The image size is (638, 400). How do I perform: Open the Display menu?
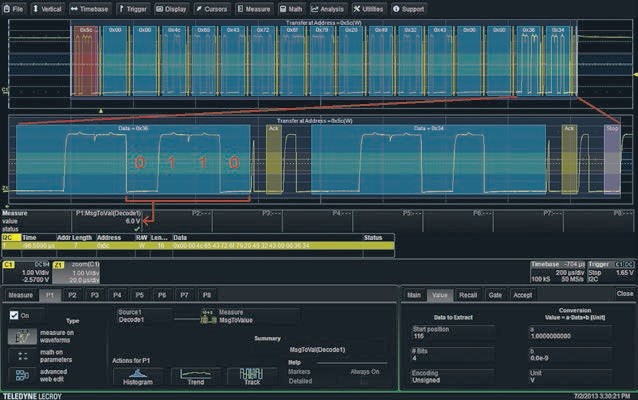(171, 9)
